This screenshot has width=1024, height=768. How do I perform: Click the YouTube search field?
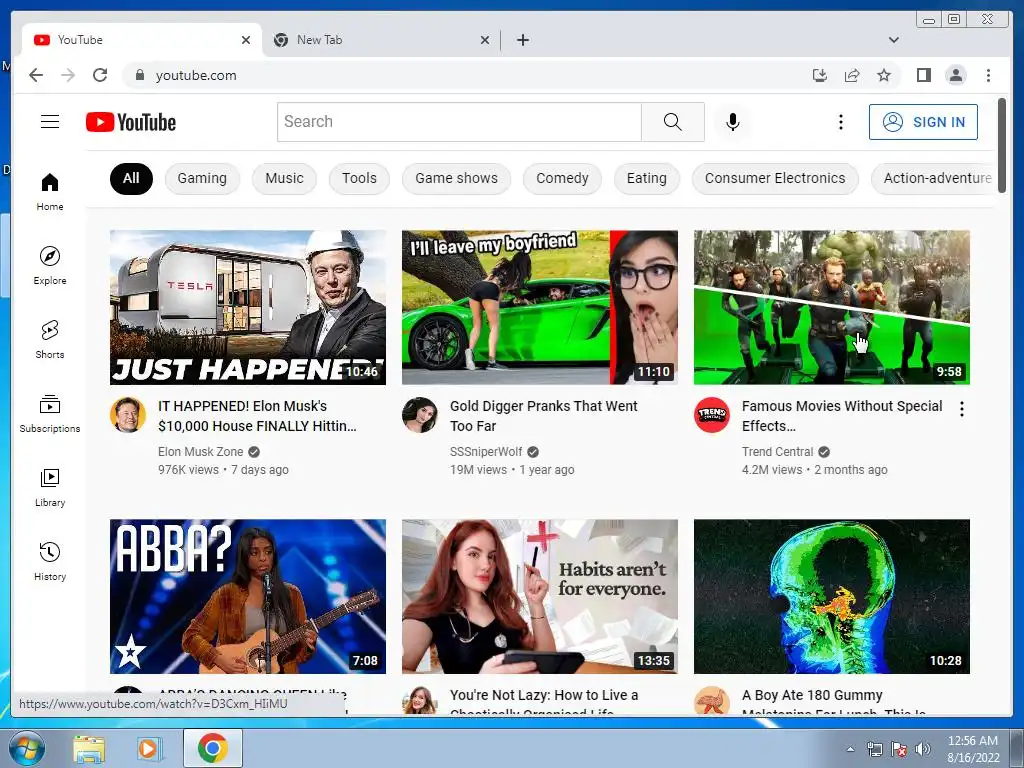459,121
